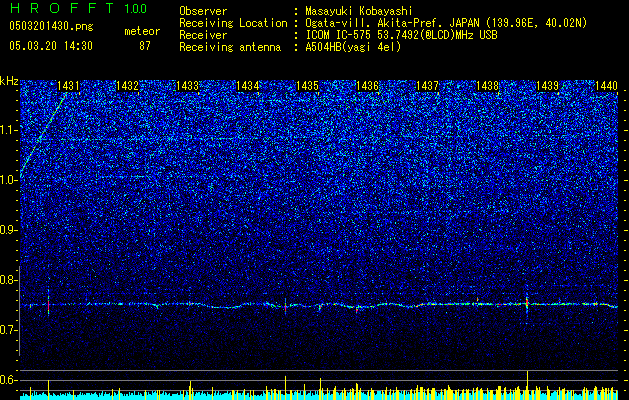
Task: Click the kHz axis unit label
Action: pos(9,81)
